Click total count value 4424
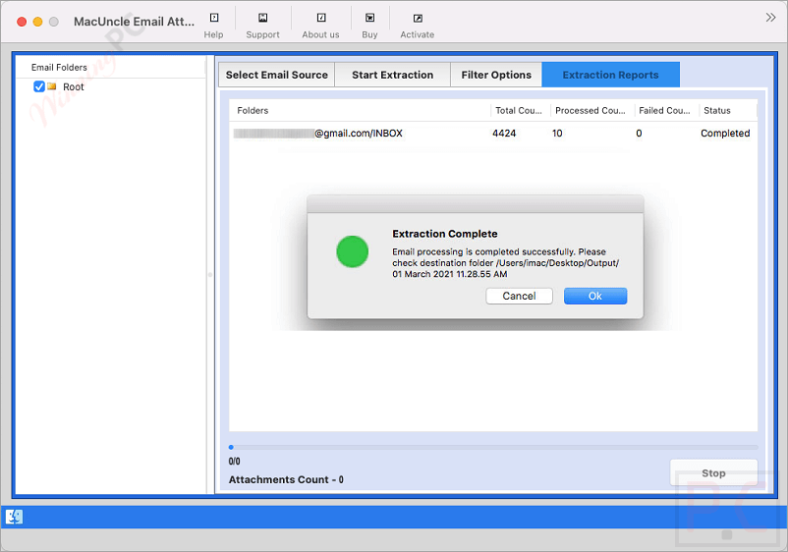 point(504,133)
